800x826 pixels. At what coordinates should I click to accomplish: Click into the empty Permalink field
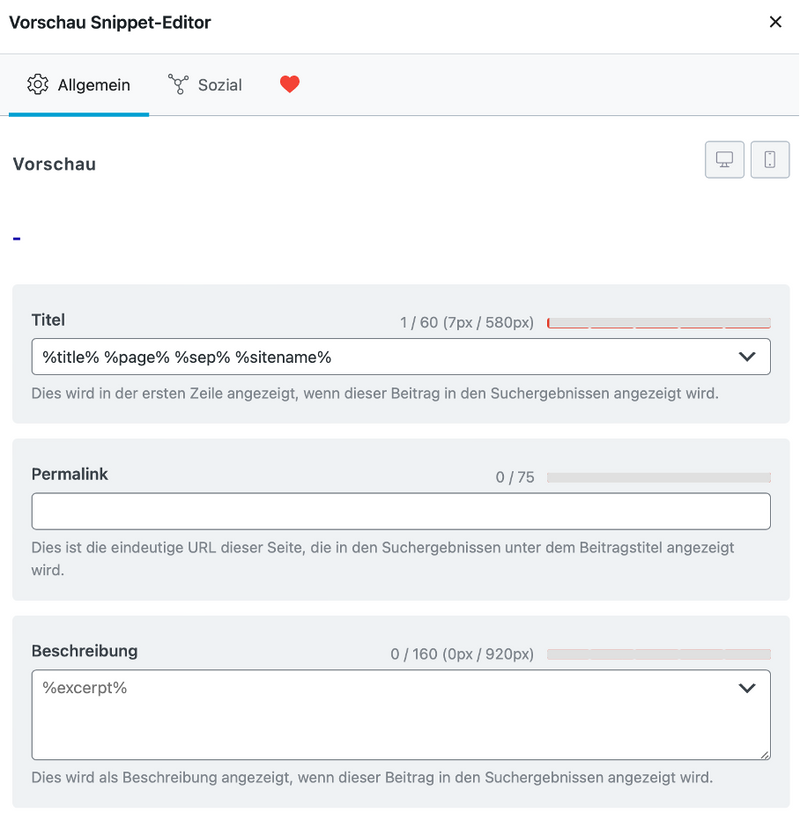pos(401,511)
